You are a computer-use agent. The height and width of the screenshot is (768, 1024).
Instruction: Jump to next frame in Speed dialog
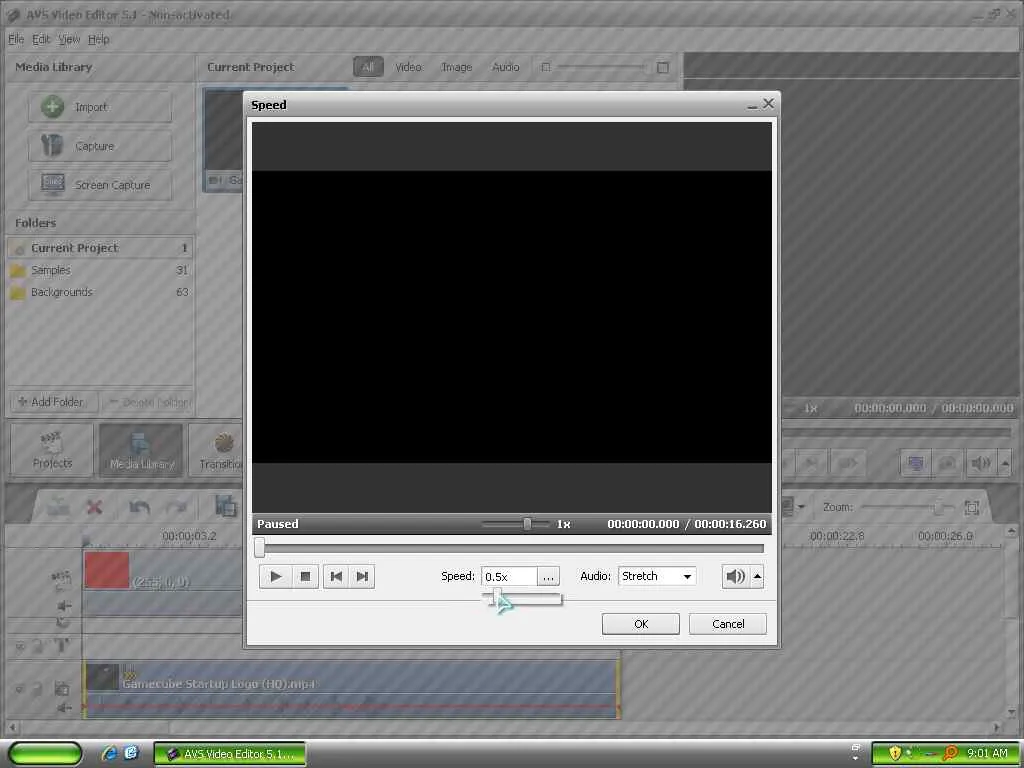362,577
